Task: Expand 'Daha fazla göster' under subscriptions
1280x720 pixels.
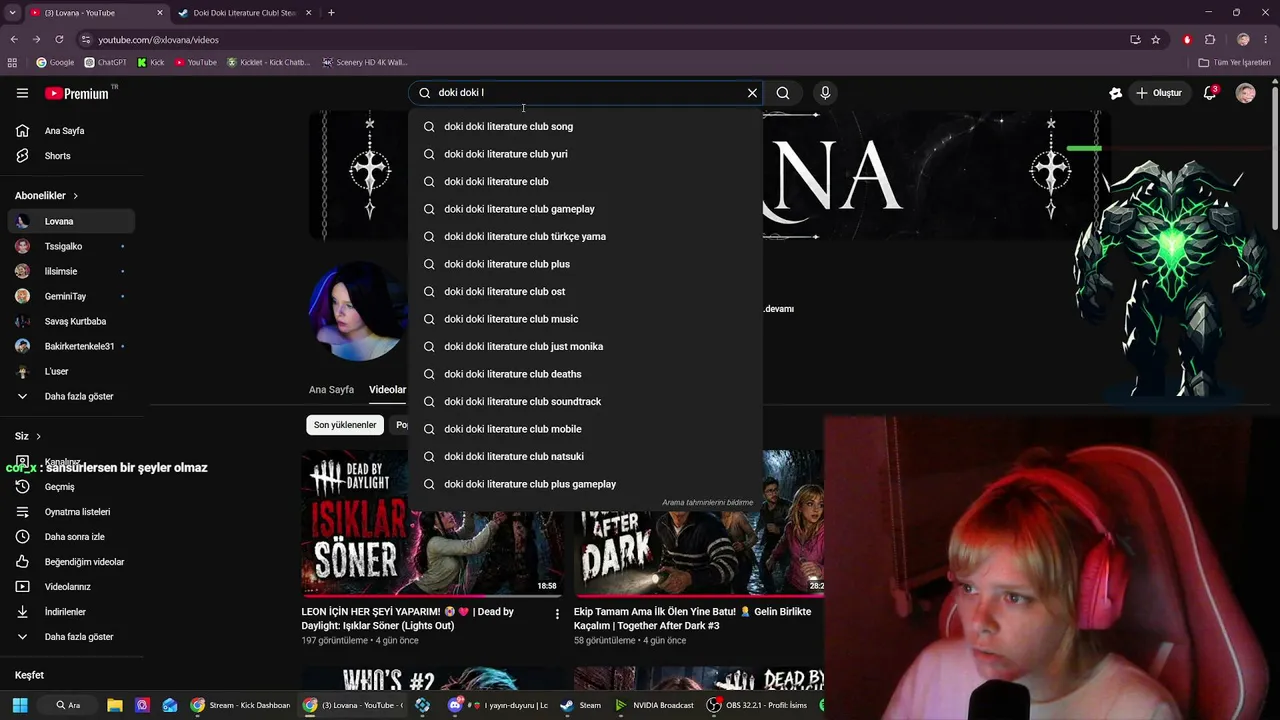Action: point(71,396)
